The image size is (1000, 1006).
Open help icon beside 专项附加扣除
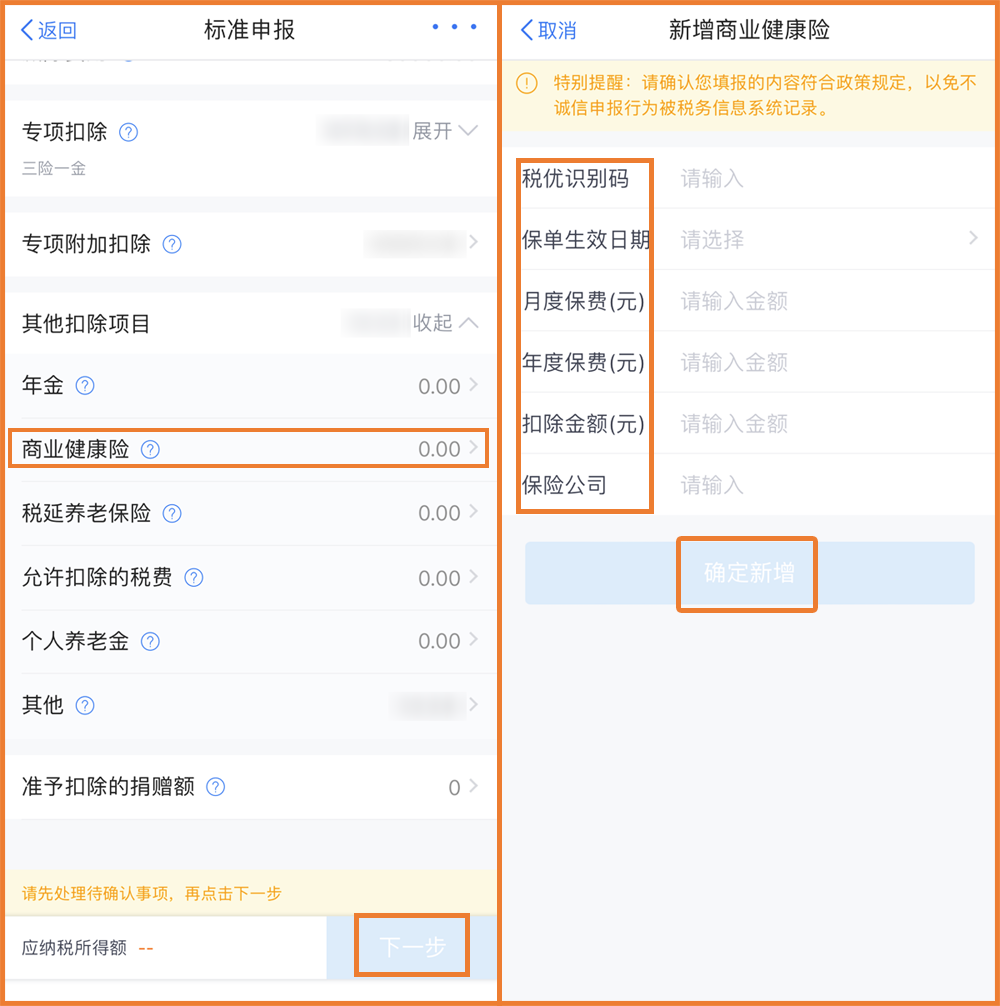[172, 244]
